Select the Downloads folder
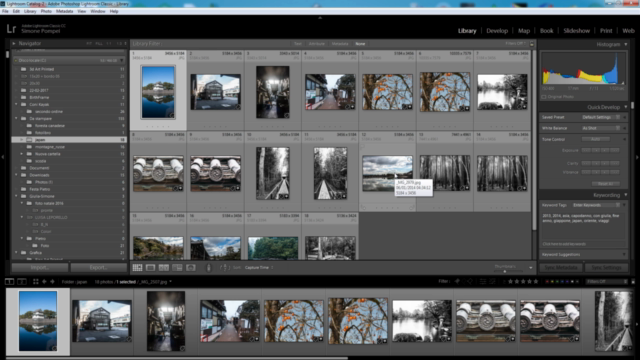Viewport: 640px width, 360px height. [40, 175]
